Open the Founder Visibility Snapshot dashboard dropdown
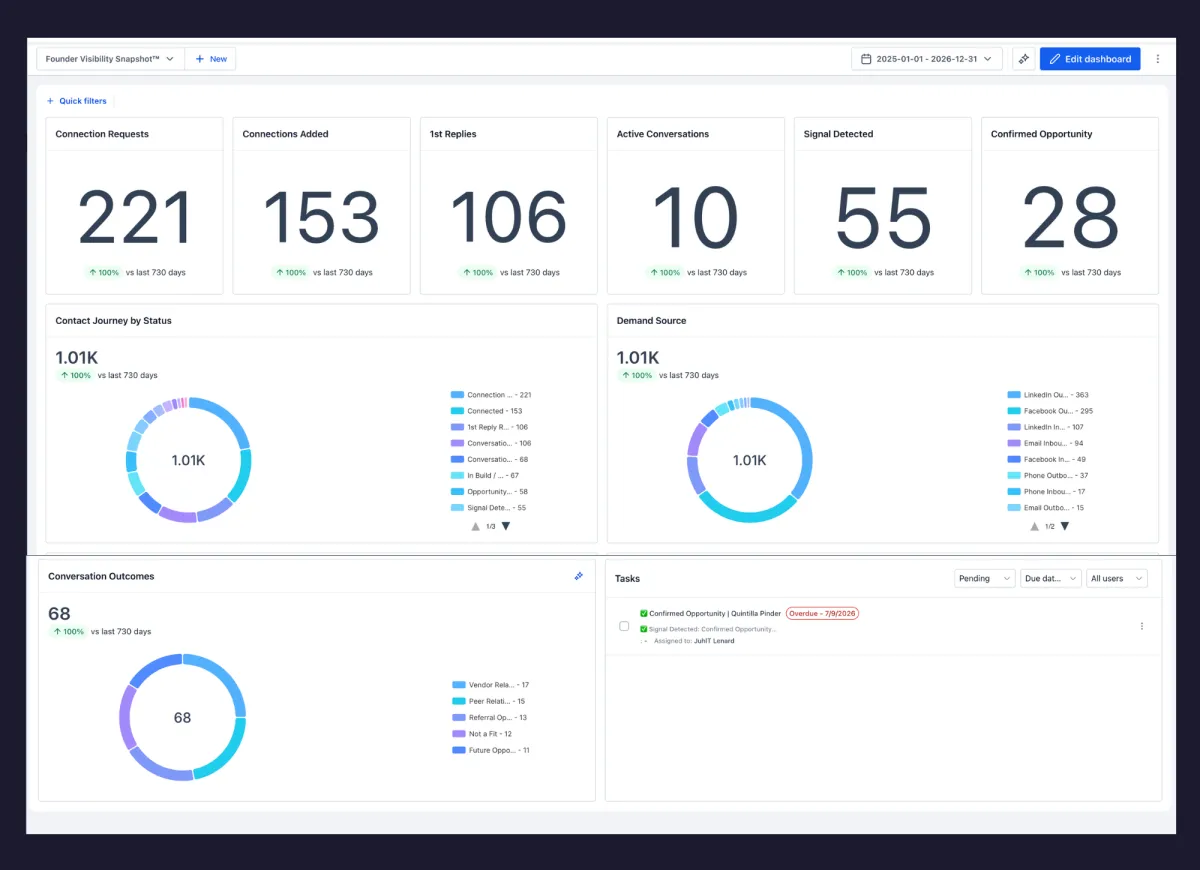The height and width of the screenshot is (870, 1200). point(111,59)
